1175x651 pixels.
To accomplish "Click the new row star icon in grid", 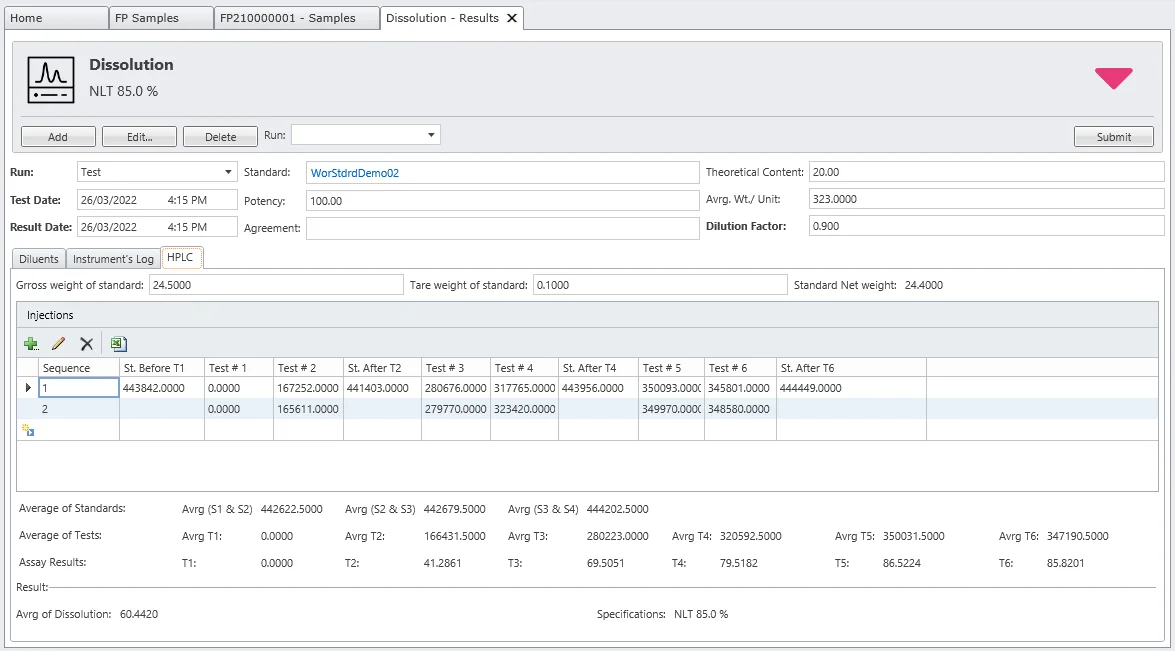I will 28,430.
